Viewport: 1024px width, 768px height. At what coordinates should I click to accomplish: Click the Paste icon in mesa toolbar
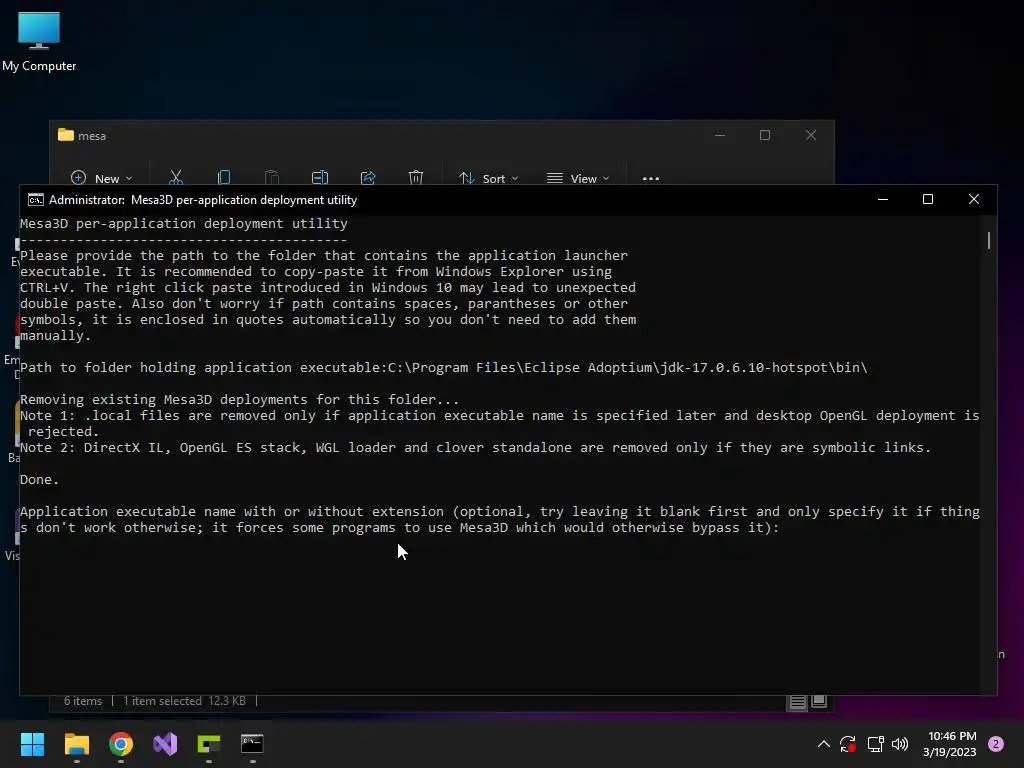pyautogui.click(x=272, y=178)
